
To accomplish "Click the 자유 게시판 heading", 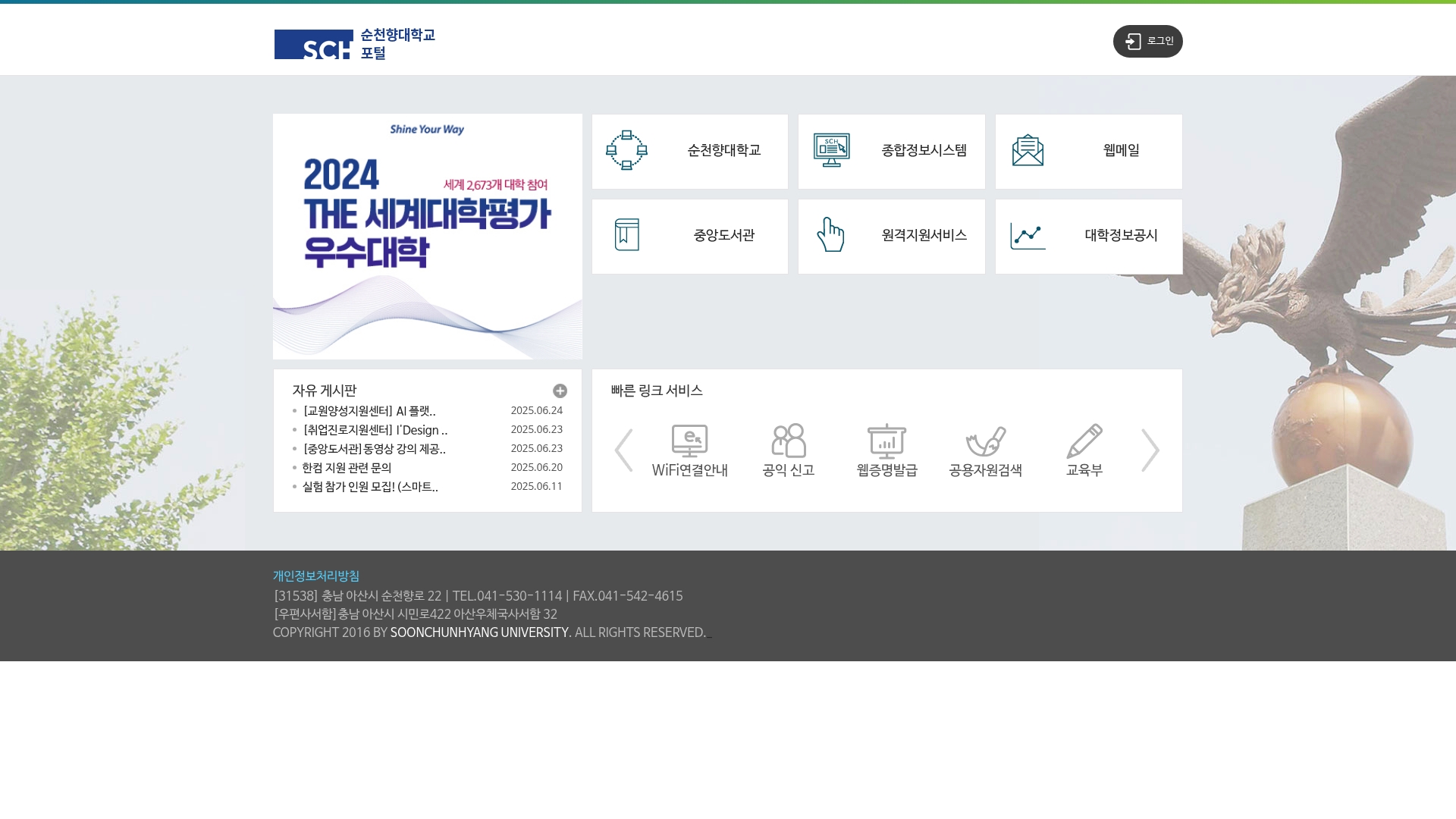I will 325,391.
